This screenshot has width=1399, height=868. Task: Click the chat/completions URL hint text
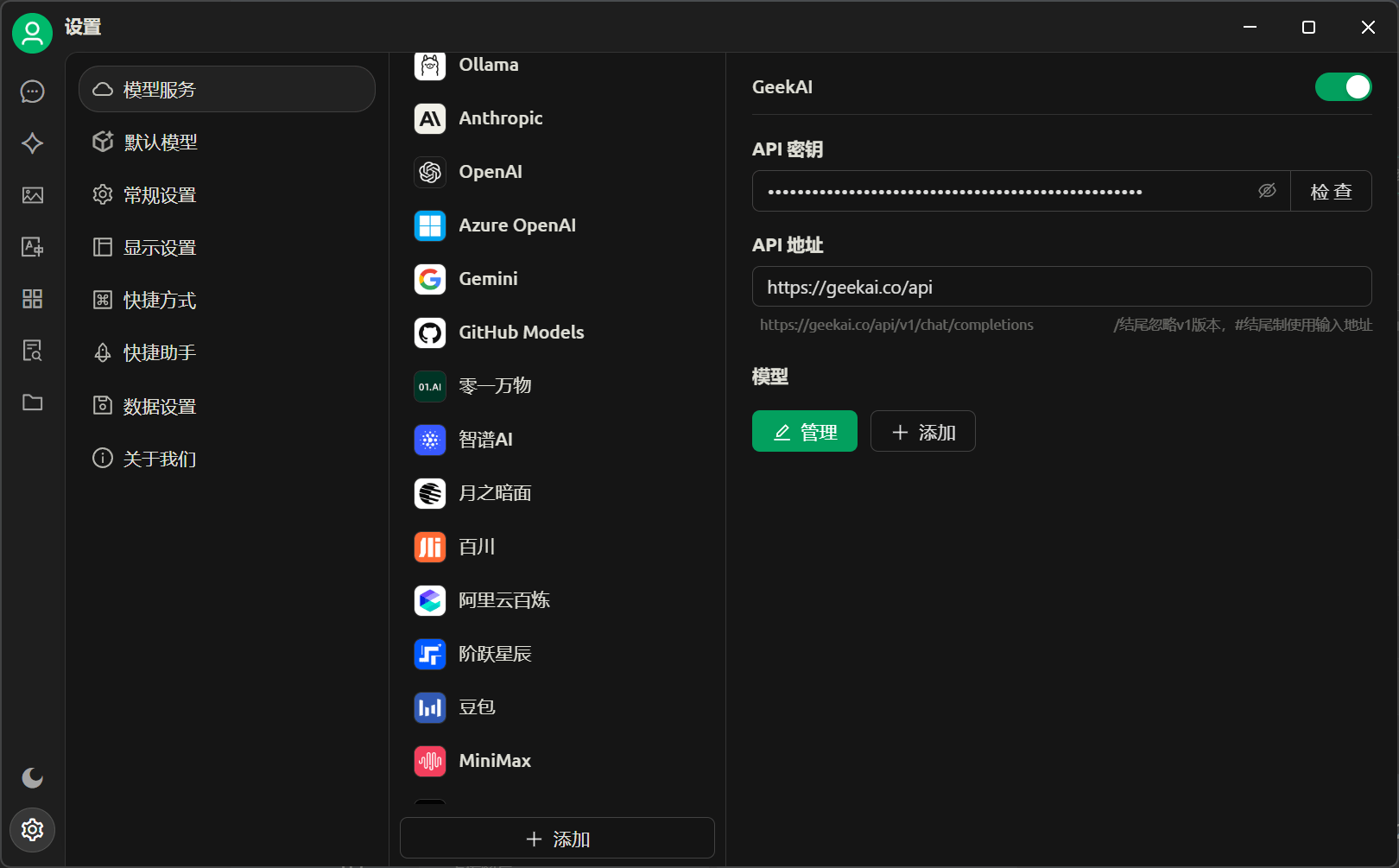pyautogui.click(x=896, y=325)
